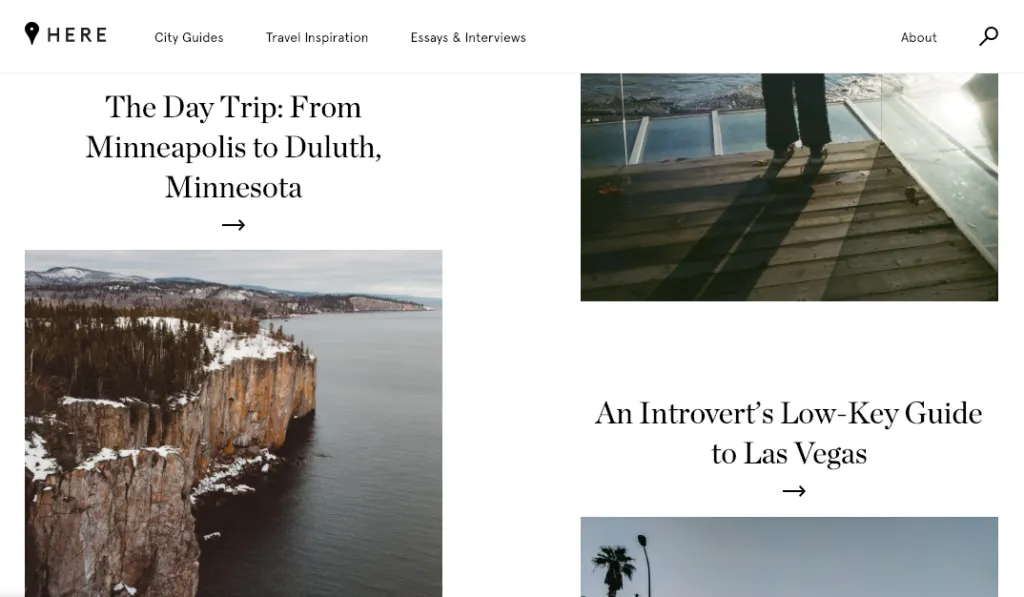Go to the About page

pyautogui.click(x=918, y=38)
